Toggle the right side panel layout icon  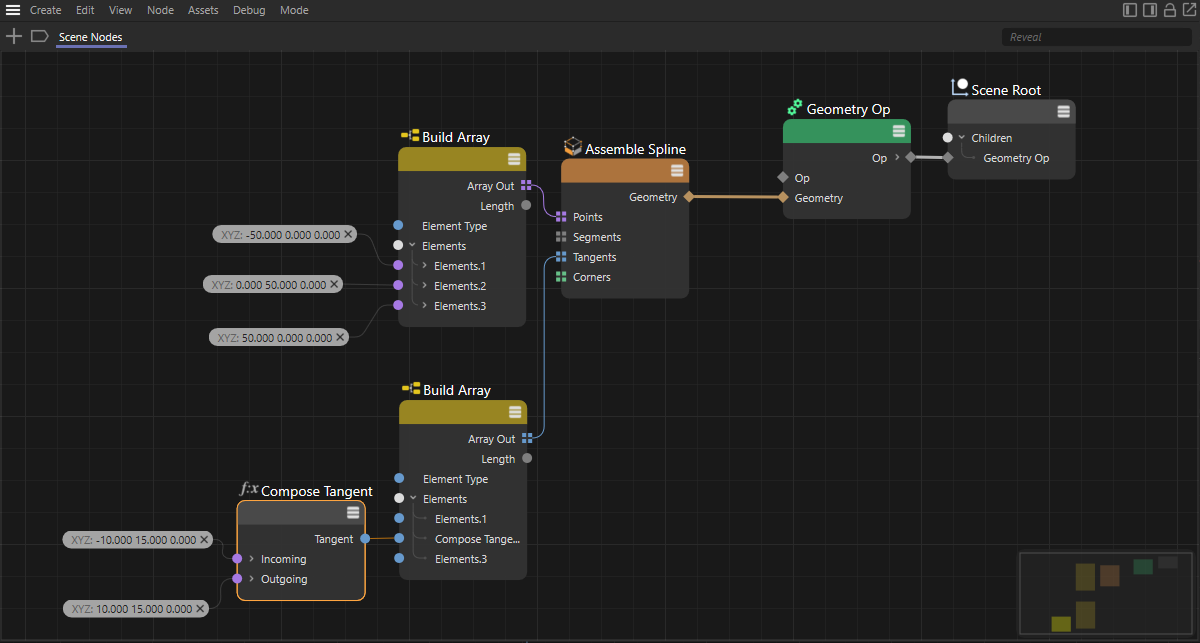[1150, 10]
